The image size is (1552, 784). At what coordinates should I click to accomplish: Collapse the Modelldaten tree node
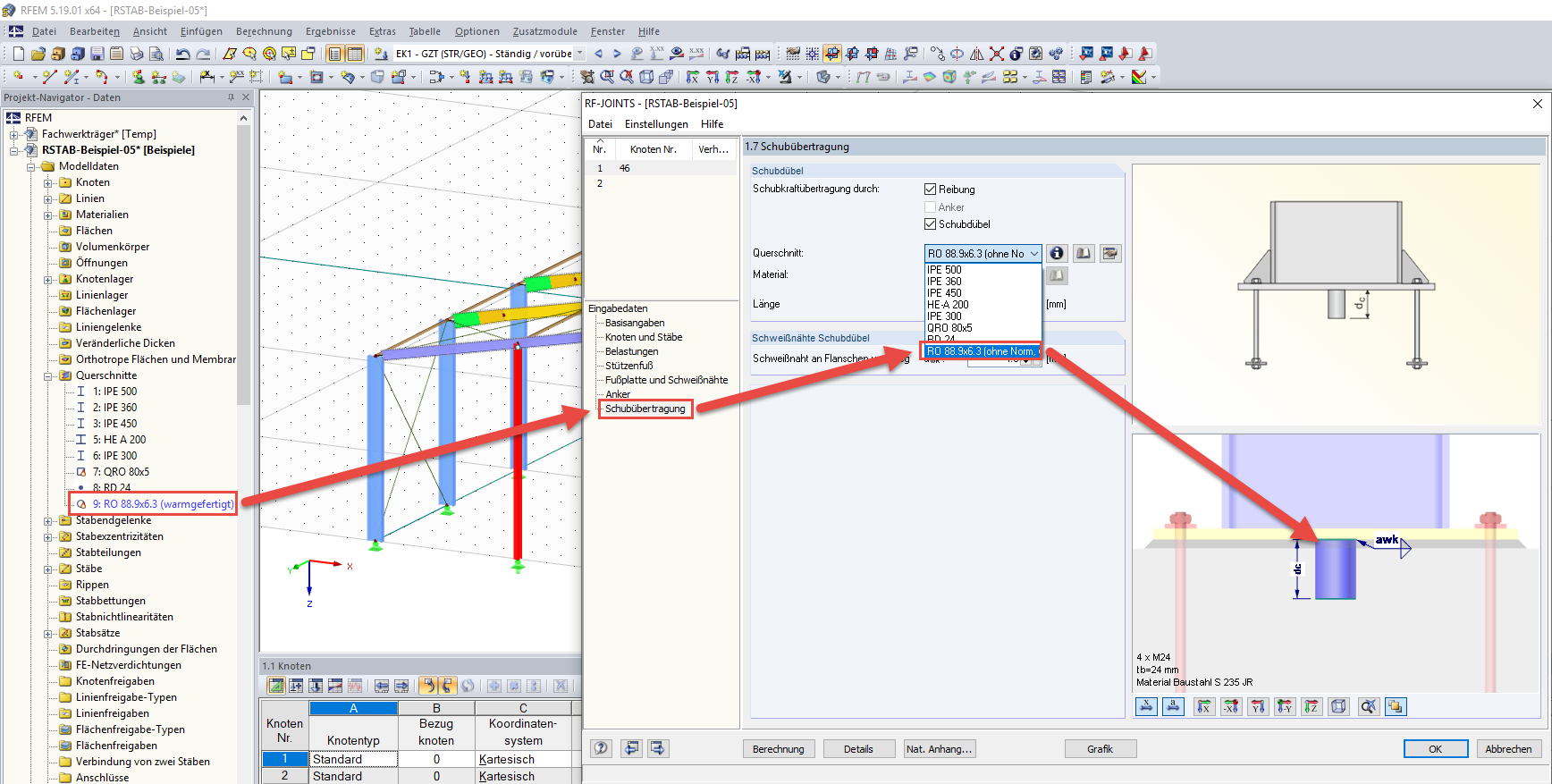31,166
